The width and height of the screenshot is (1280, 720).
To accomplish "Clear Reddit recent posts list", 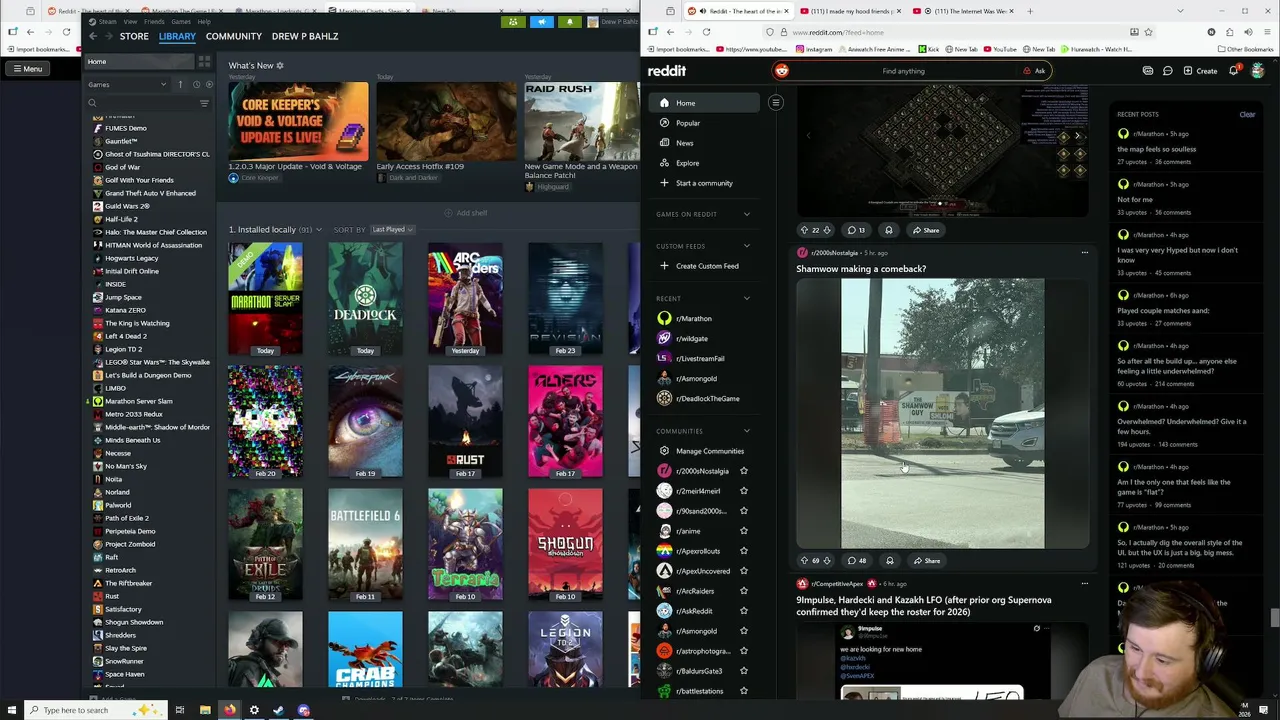I will (1247, 114).
